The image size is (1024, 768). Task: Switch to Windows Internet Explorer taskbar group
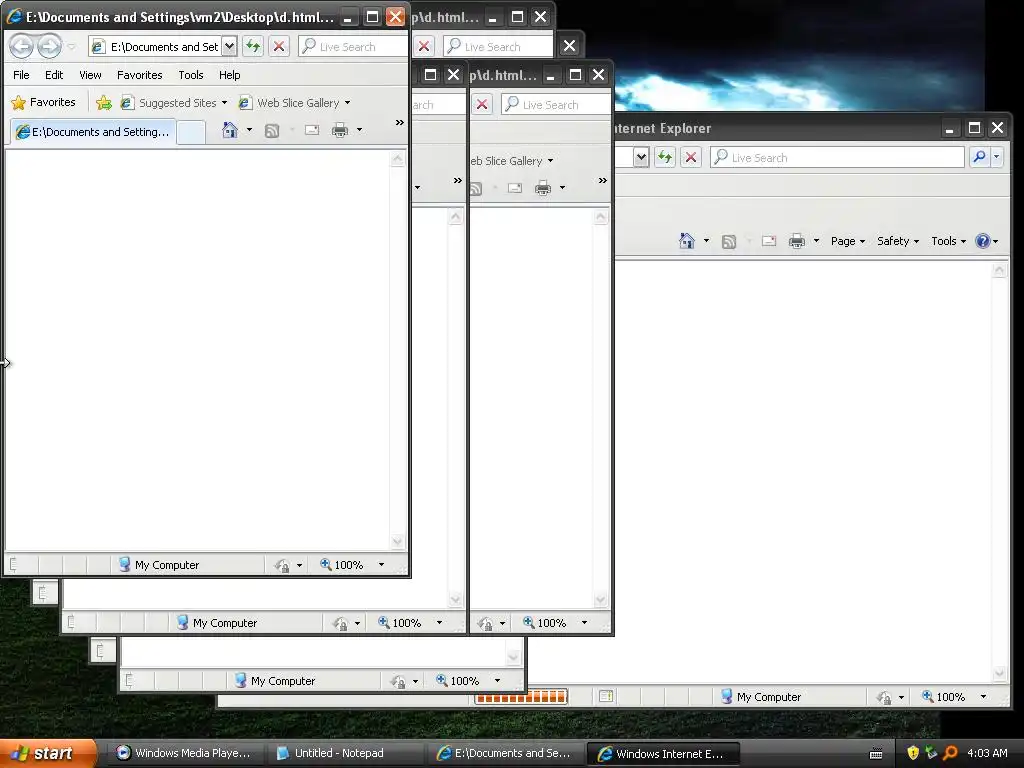coord(662,754)
